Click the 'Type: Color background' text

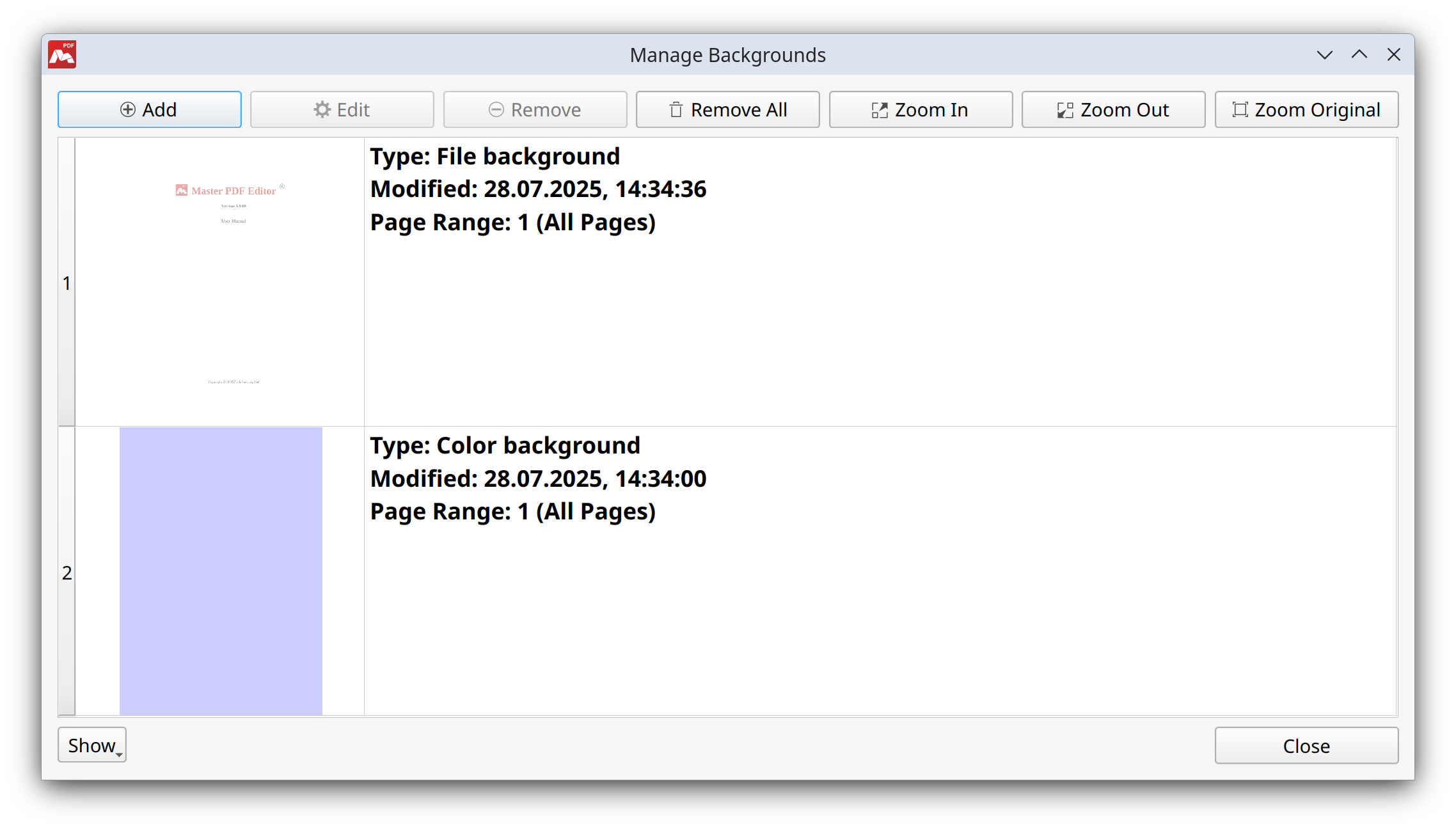[x=505, y=445]
